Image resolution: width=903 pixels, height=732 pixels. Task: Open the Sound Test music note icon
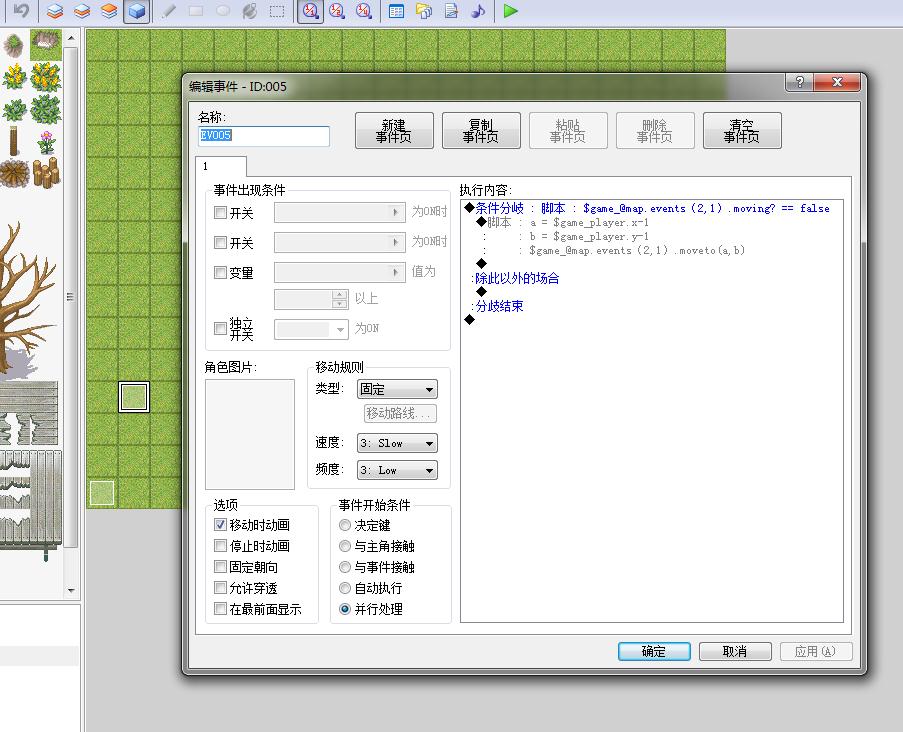478,10
